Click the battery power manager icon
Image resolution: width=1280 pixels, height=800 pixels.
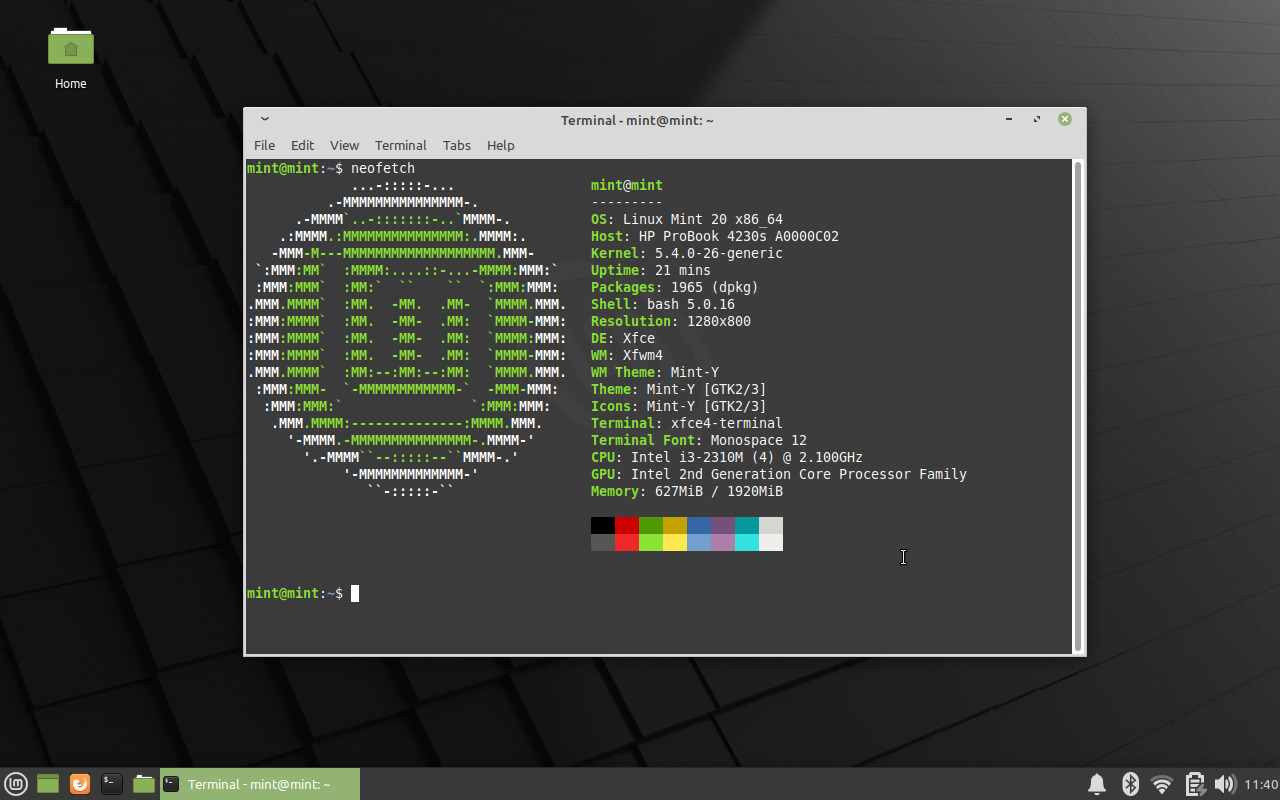(x=1194, y=784)
